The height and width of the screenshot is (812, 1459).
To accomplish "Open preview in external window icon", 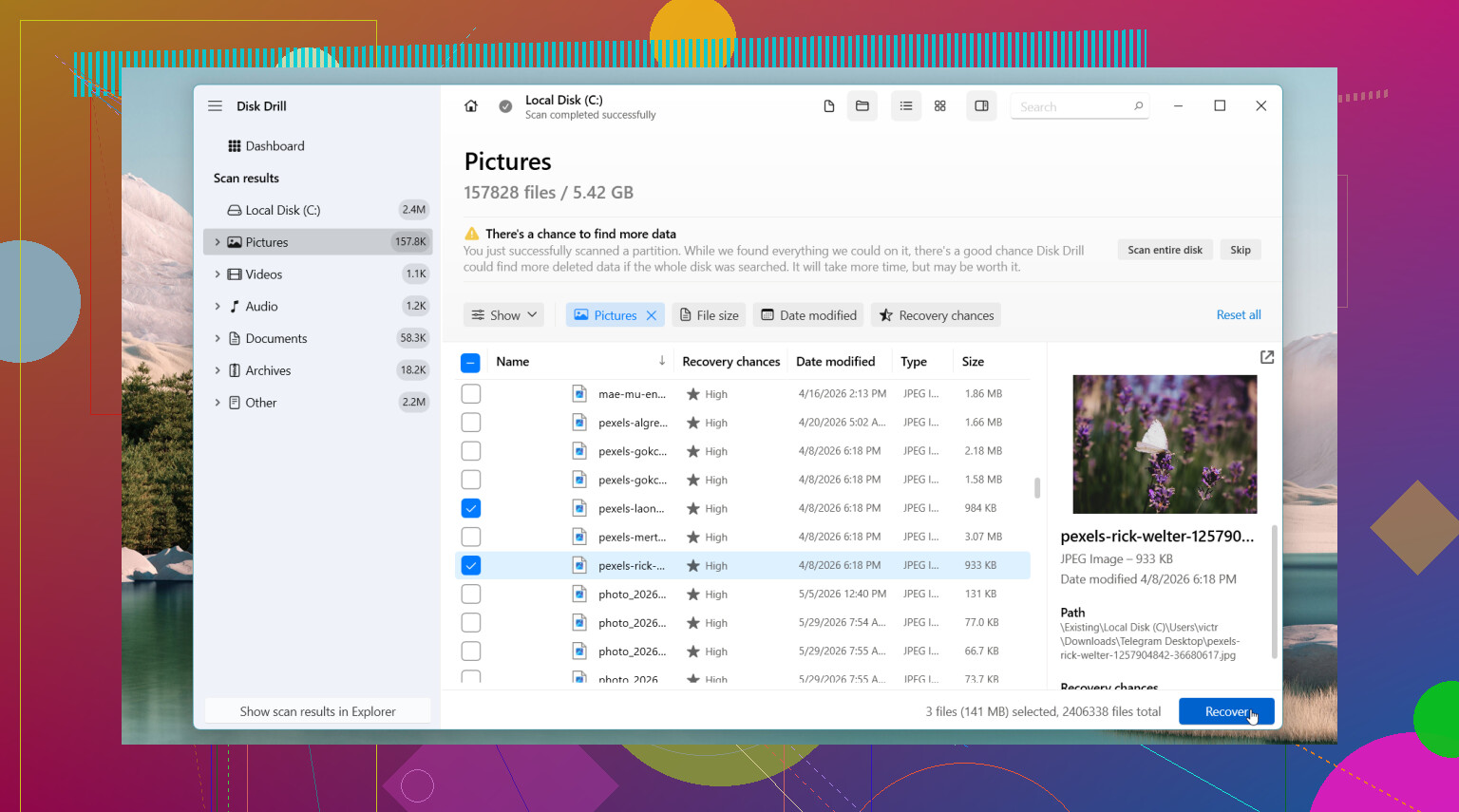I will click(1267, 357).
